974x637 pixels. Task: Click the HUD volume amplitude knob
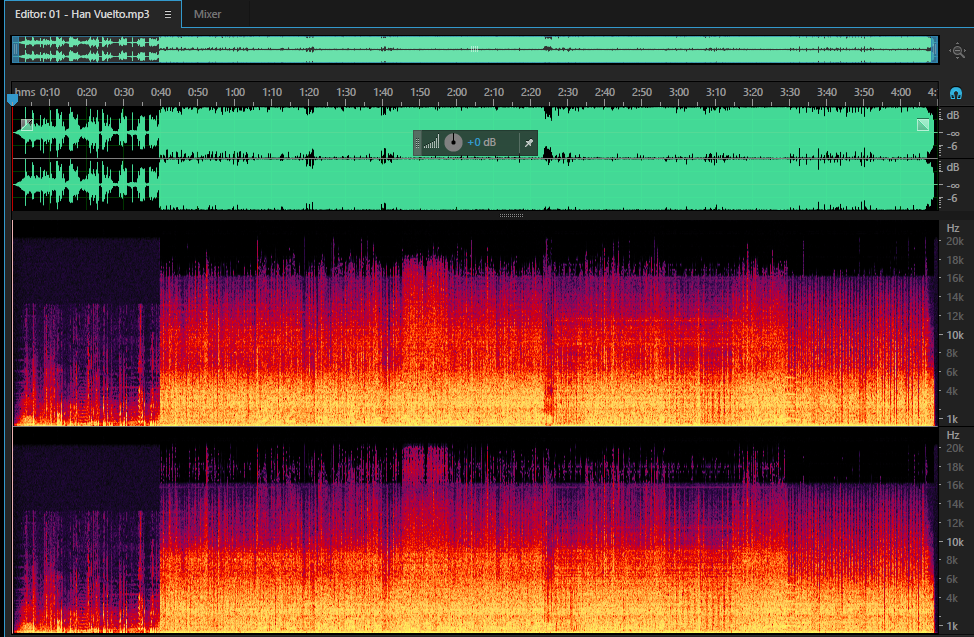click(453, 142)
